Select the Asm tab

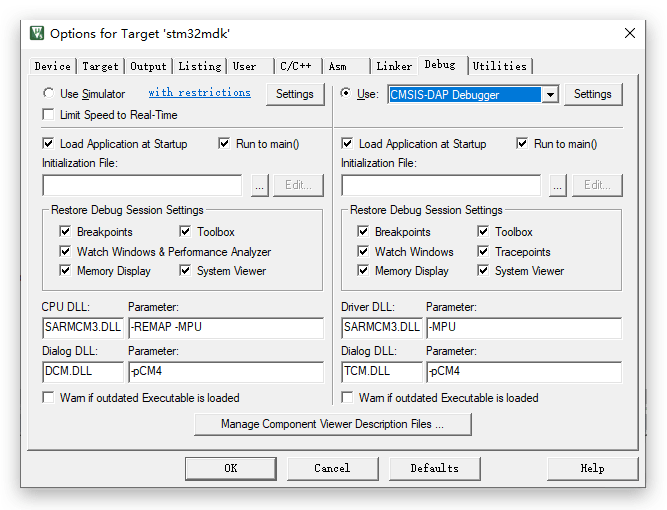coord(345,66)
